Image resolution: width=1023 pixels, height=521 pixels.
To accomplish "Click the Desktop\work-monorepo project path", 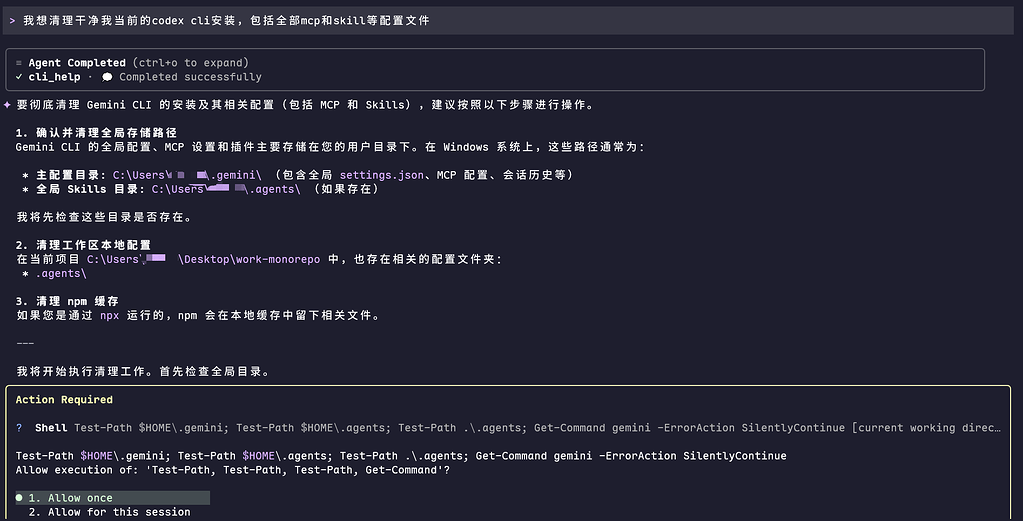I will click(204, 260).
